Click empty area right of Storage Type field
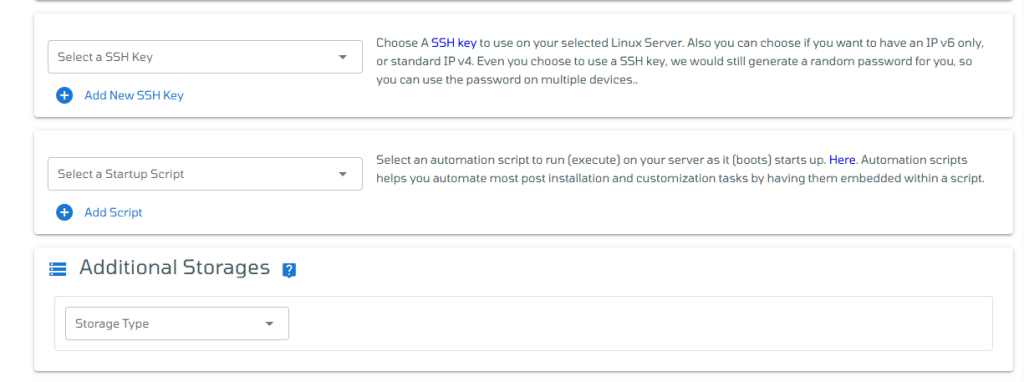The image size is (1024, 382). pyautogui.click(x=640, y=324)
